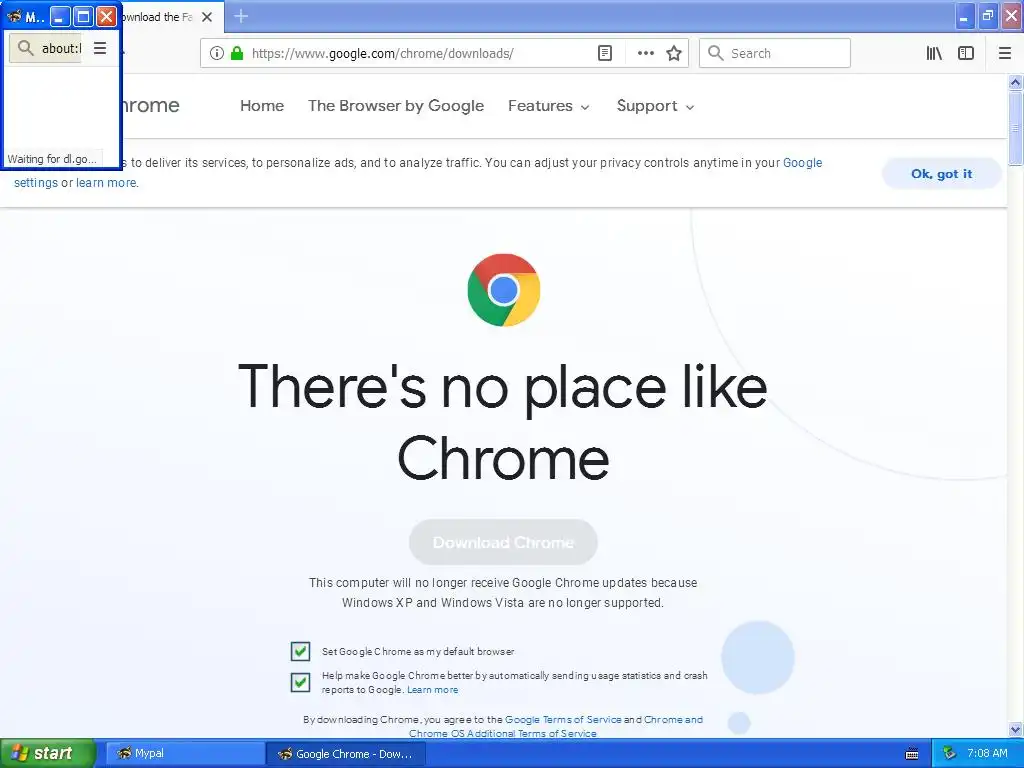The image size is (1024, 768).
Task: Toggle sending usage statistics checkbox
Action: pyautogui.click(x=300, y=682)
